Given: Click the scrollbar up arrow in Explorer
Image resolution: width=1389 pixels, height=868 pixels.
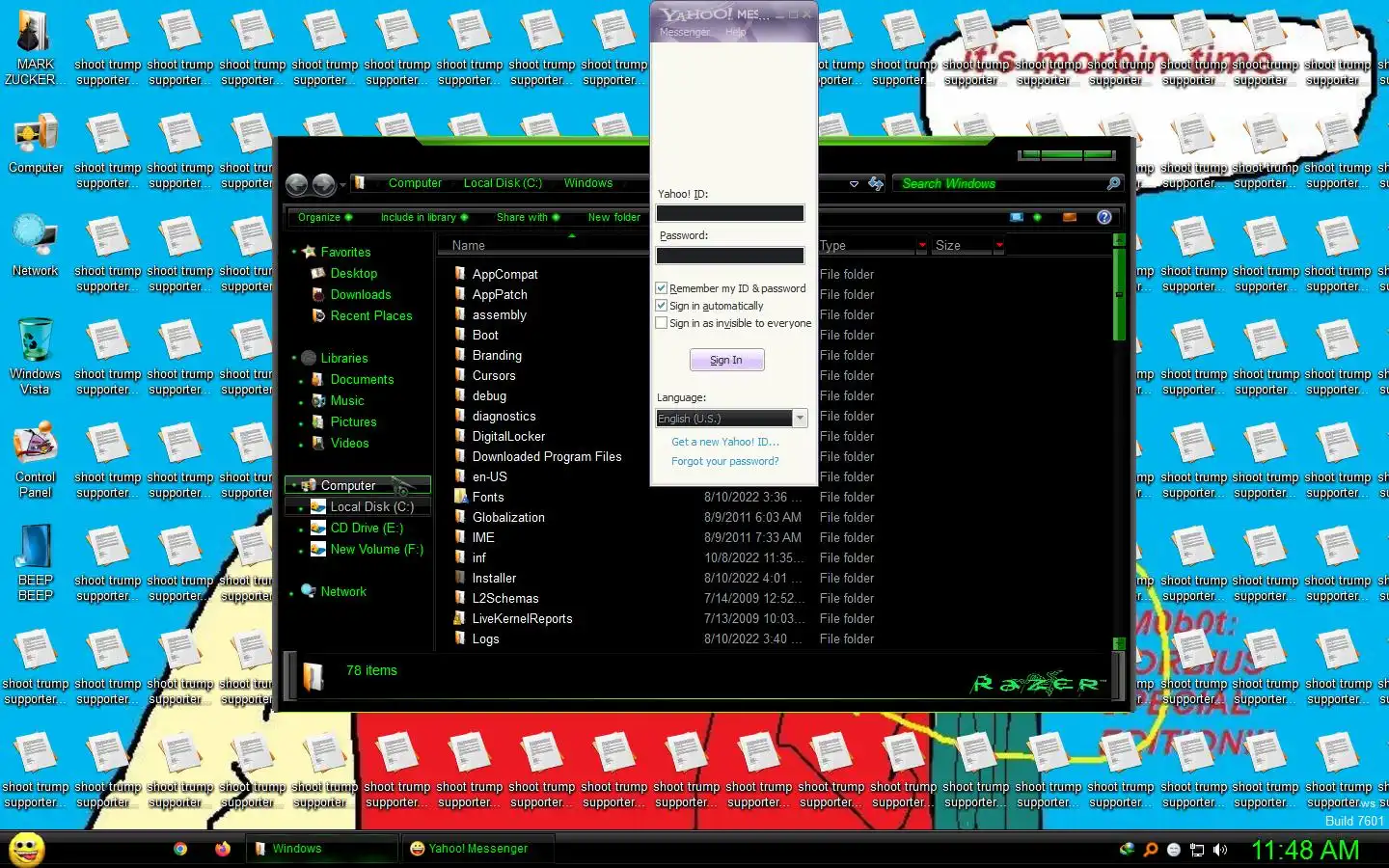Looking at the screenshot, I should 1119,239.
